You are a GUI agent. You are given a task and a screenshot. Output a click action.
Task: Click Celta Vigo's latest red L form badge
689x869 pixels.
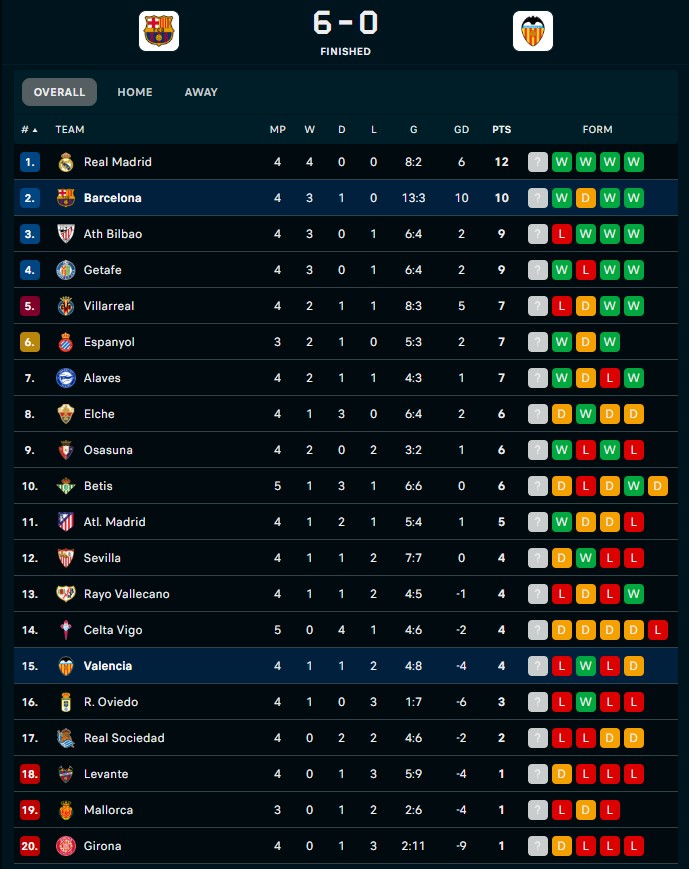coord(657,630)
